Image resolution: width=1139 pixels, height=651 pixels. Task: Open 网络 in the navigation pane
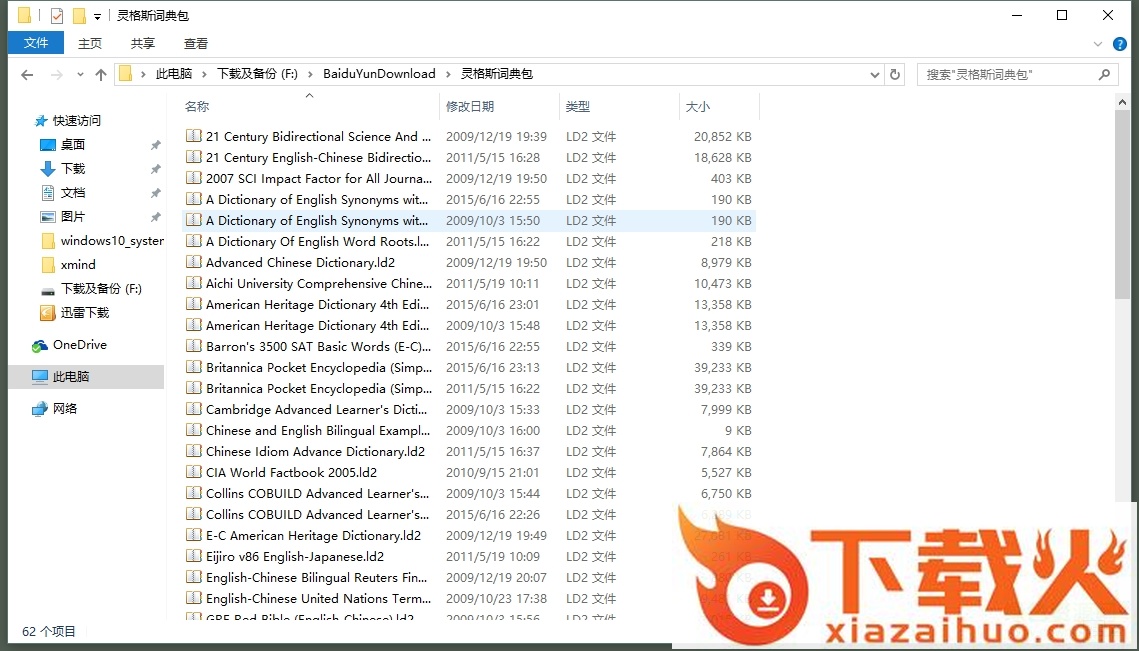[64, 409]
